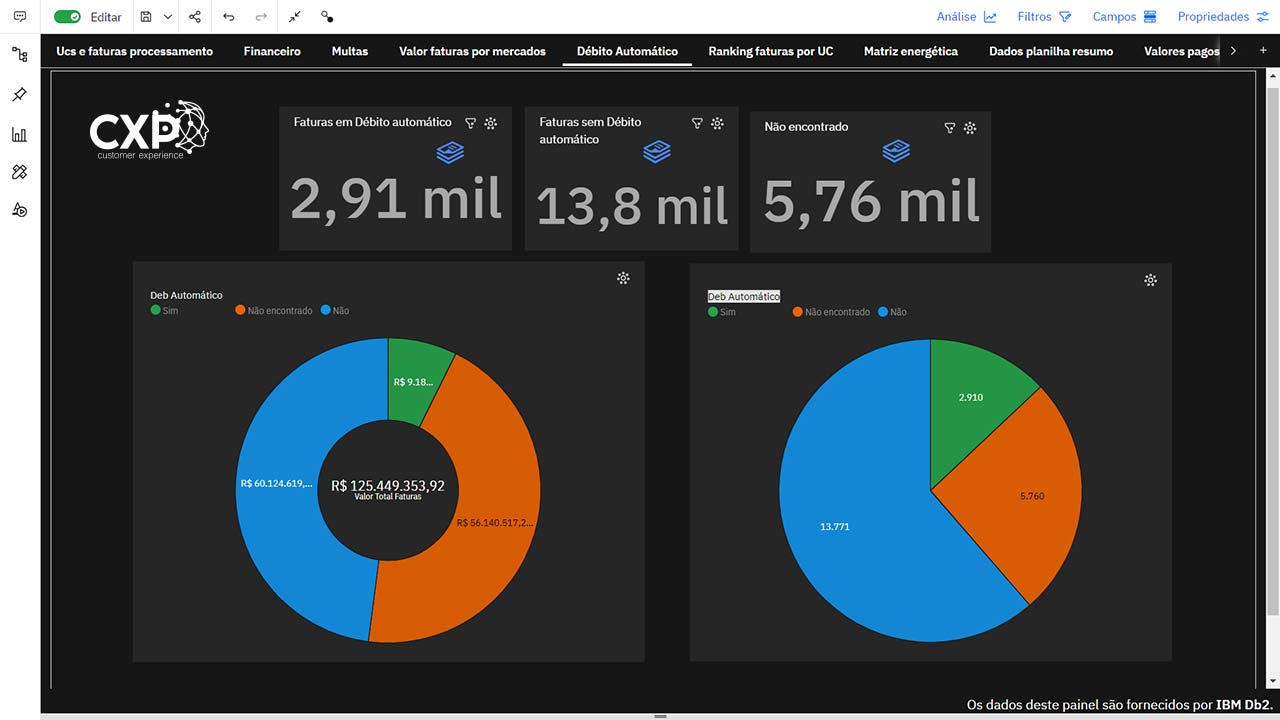The image size is (1280, 720).
Task: Toggle Não encontrado legend in pie chart
Action: pos(831,312)
